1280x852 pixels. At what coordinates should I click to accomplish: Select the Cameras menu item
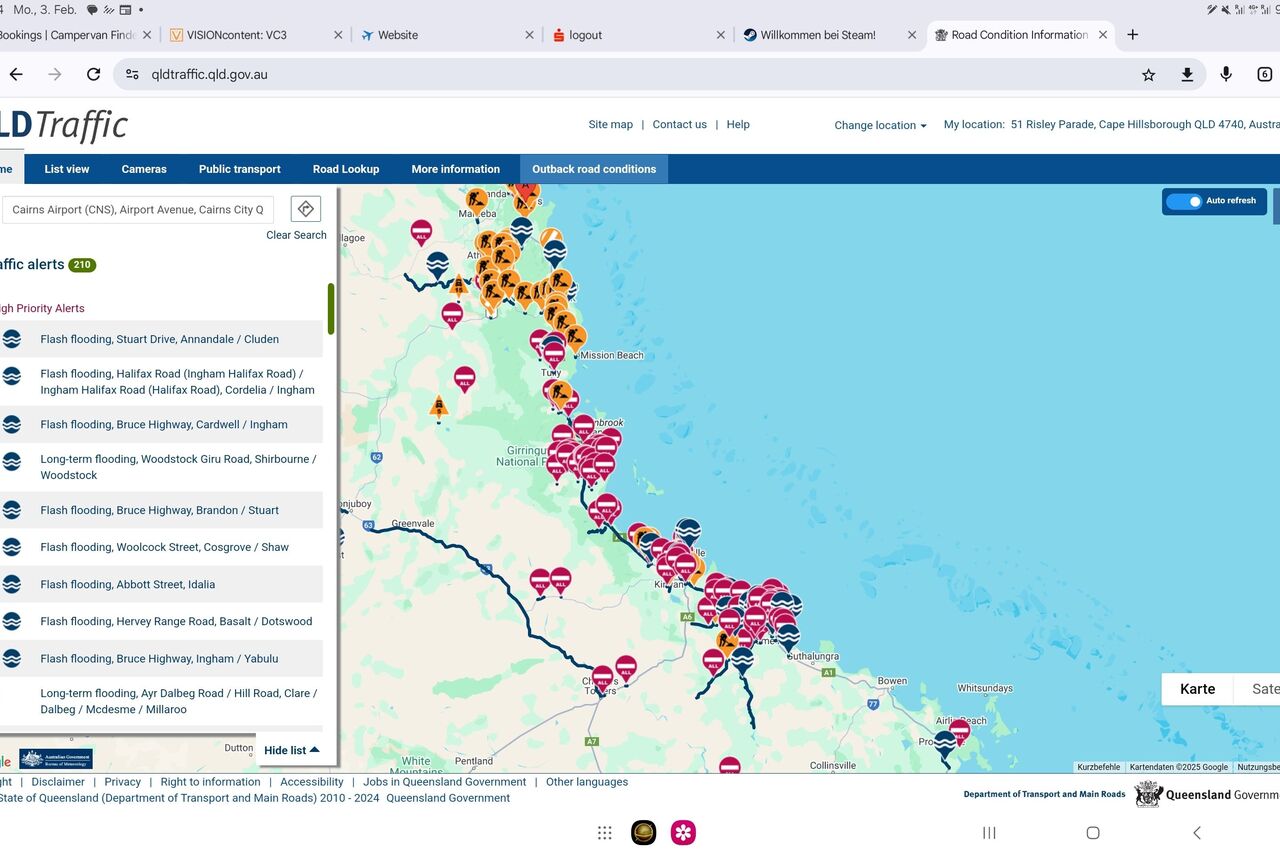[144, 169]
